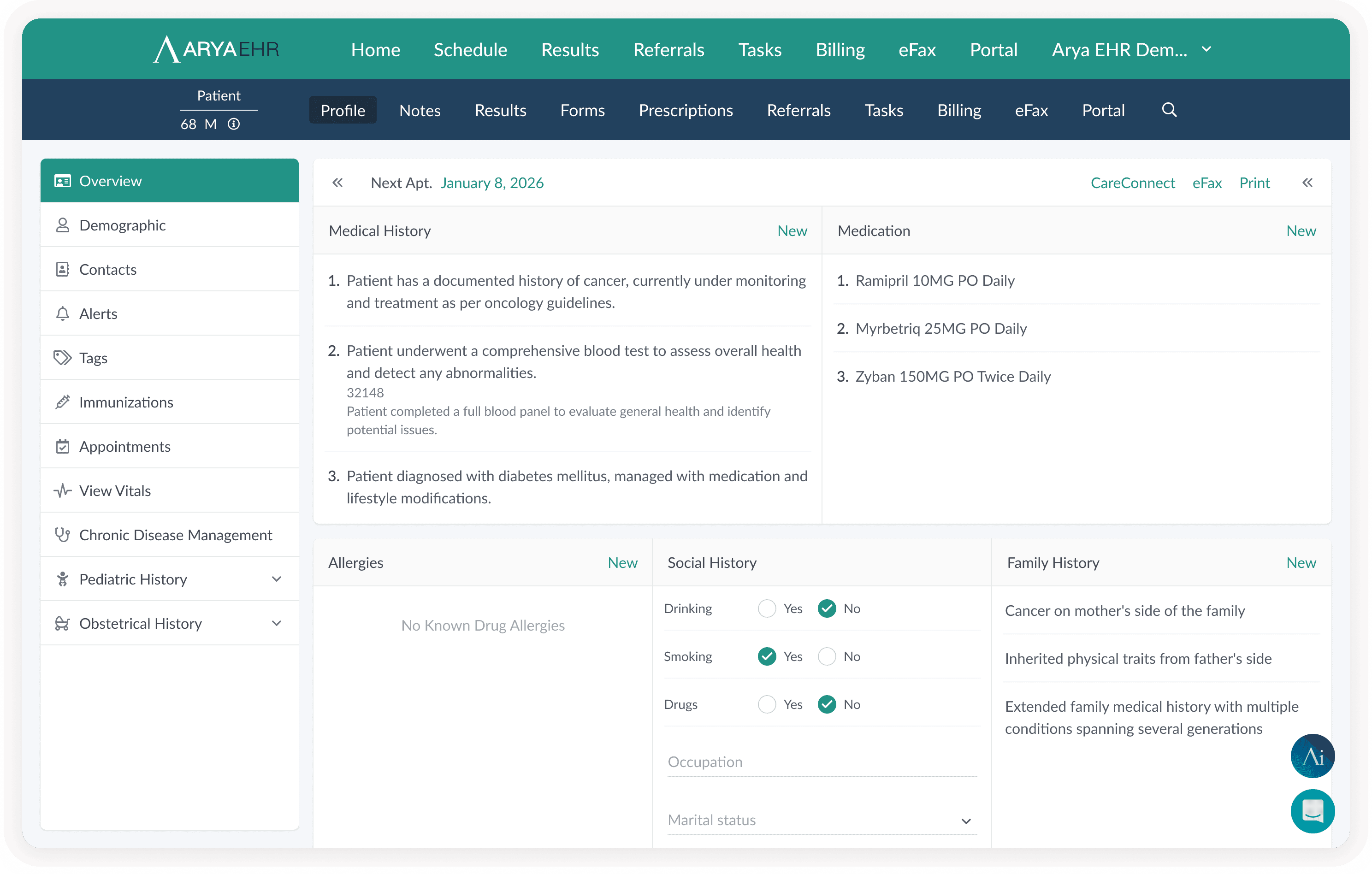Screen dimensions: 1372x874
Task: Click "No Known Drug Allergies" text
Action: [x=483, y=625]
